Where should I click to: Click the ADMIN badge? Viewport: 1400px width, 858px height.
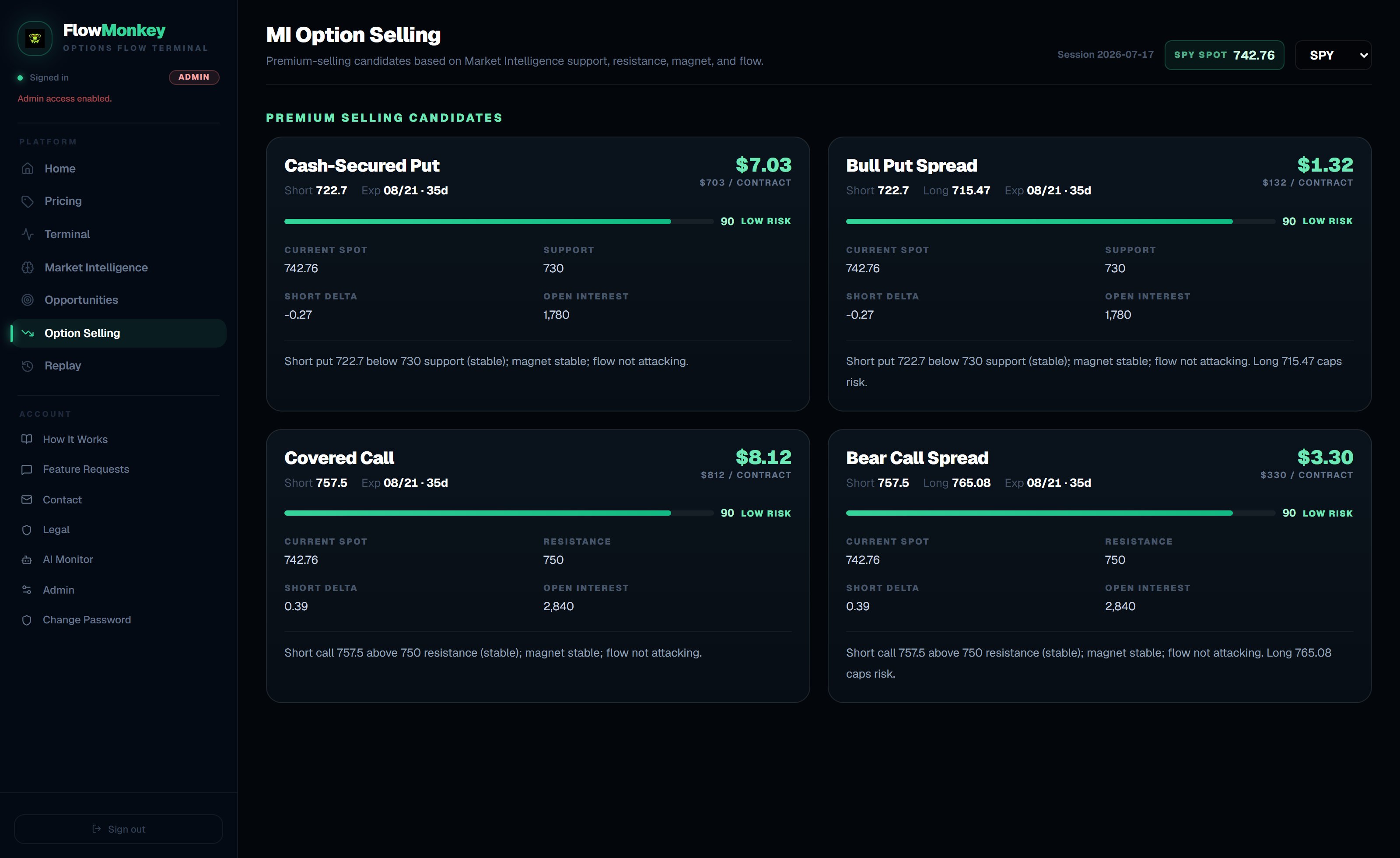pos(194,77)
